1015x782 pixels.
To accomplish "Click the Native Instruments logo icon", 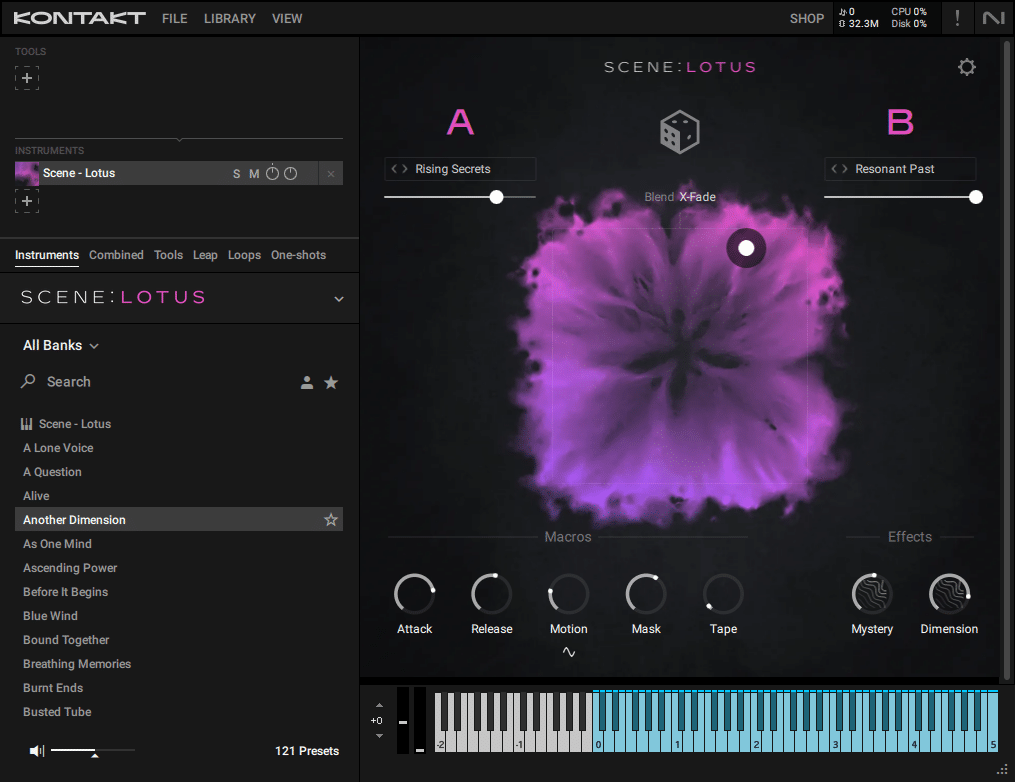I will 993,18.
